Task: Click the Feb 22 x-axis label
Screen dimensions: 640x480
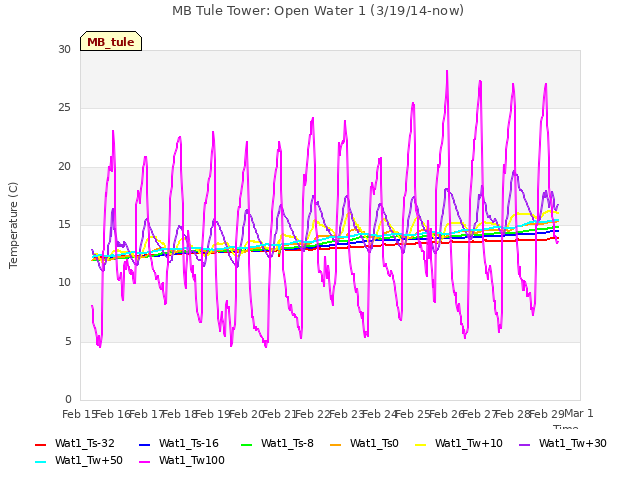Action: pyautogui.click(x=313, y=414)
